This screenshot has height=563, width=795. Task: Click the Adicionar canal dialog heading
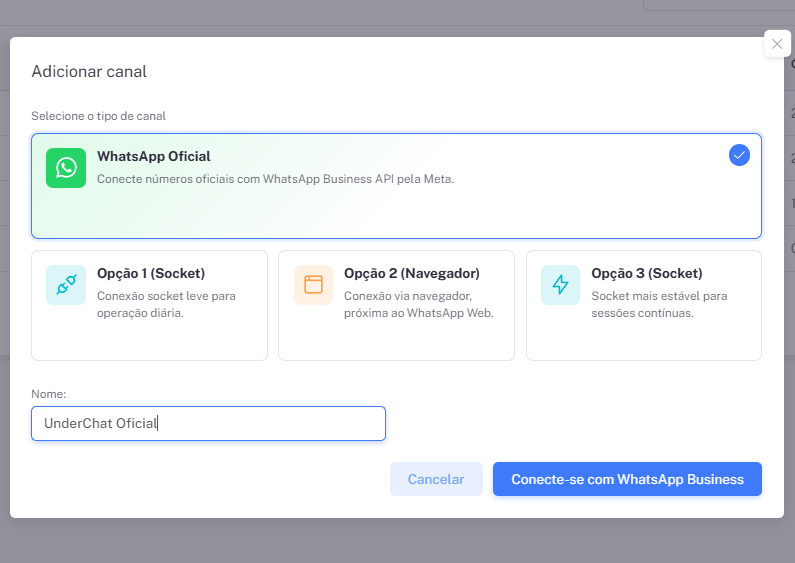[x=89, y=72]
